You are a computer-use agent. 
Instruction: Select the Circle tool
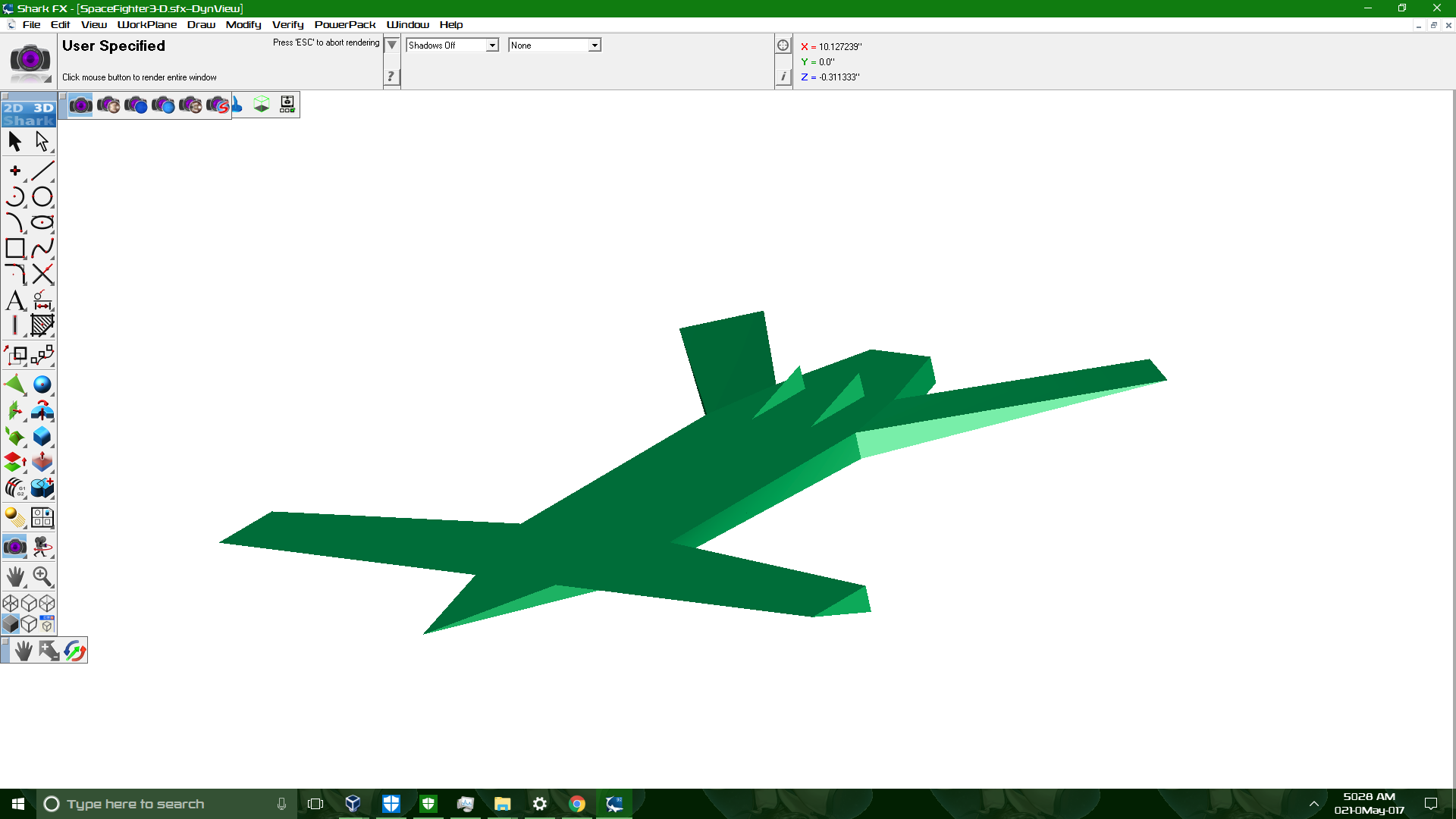click(x=42, y=196)
